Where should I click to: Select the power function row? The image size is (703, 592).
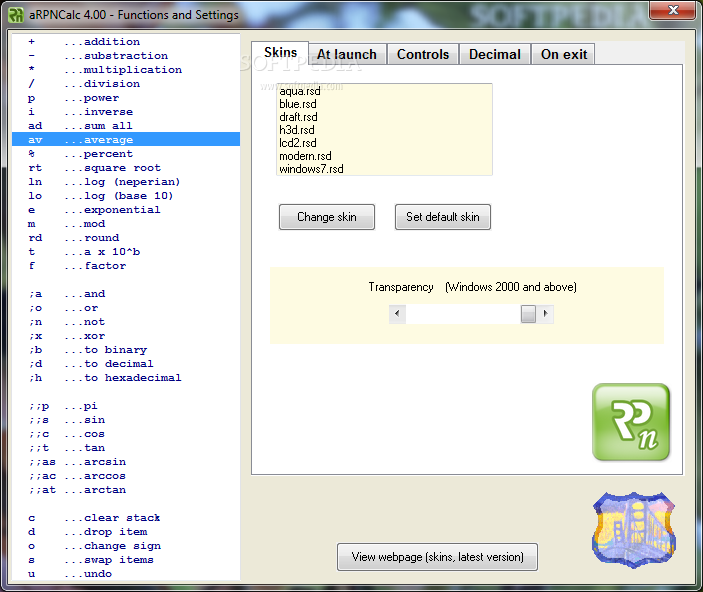[126, 98]
